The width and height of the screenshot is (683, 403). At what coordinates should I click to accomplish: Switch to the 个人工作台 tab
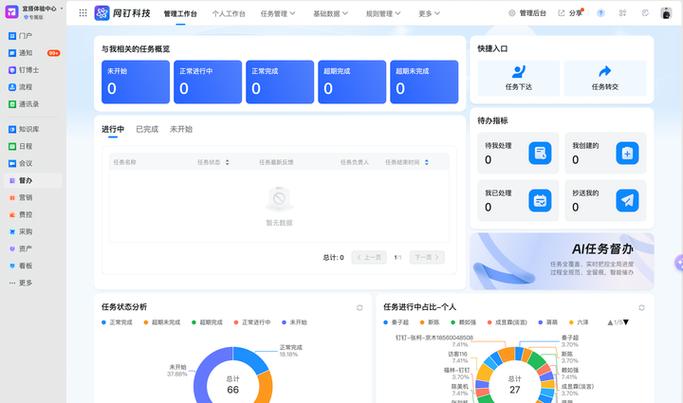click(x=229, y=14)
